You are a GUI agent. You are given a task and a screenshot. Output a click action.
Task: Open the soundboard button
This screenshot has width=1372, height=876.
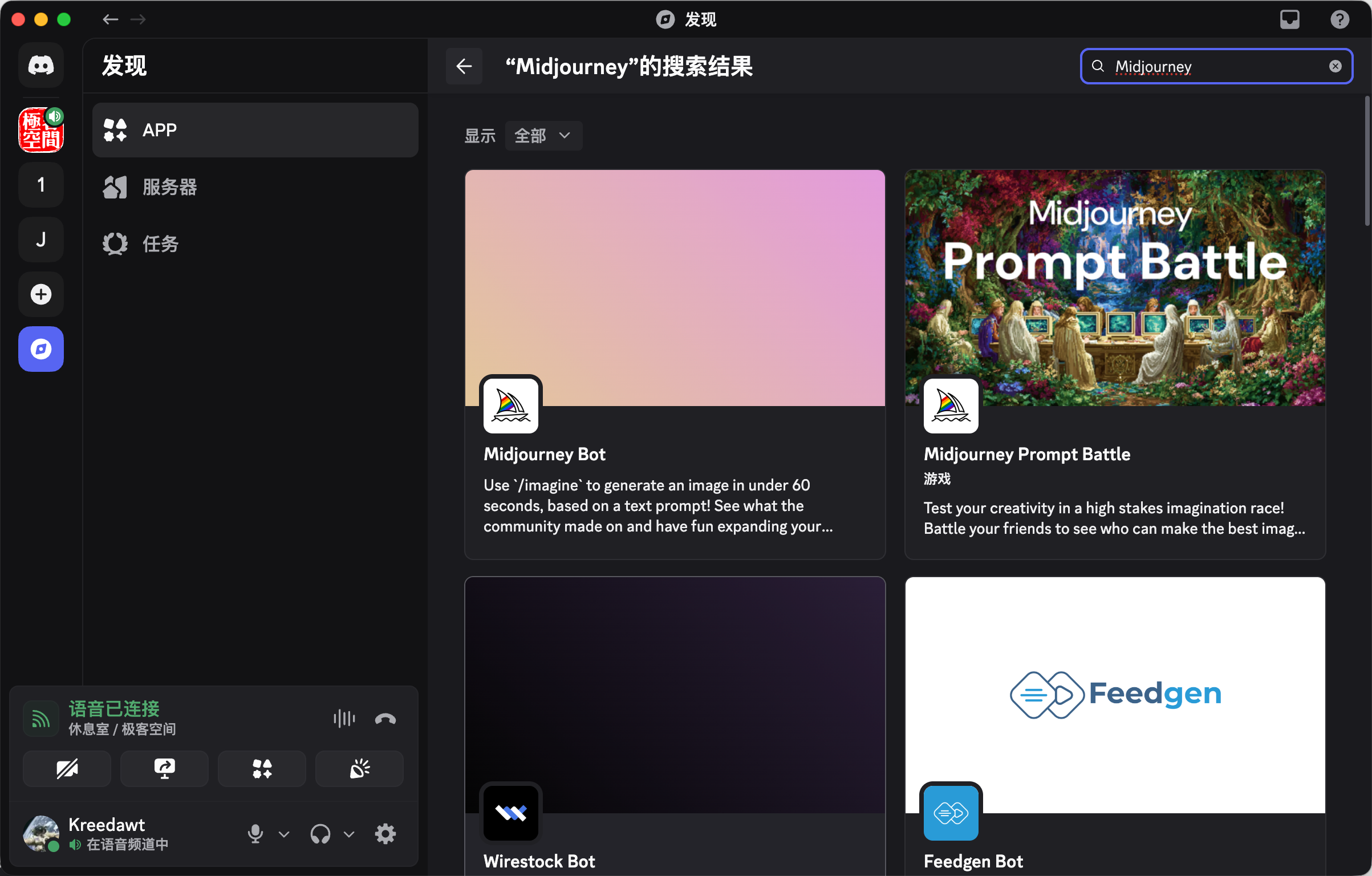[359, 769]
